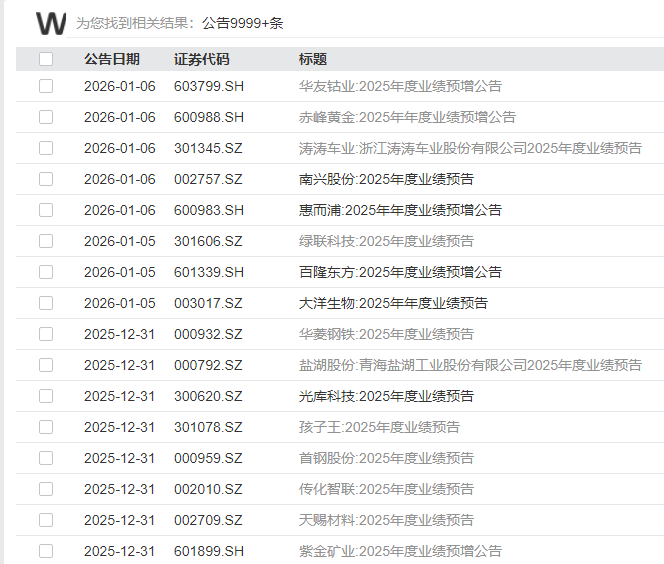Image resolution: width=664 pixels, height=564 pixels.
Task: Open 赤峰黄金 2025年年度业绩预增公告
Action: coord(407,117)
